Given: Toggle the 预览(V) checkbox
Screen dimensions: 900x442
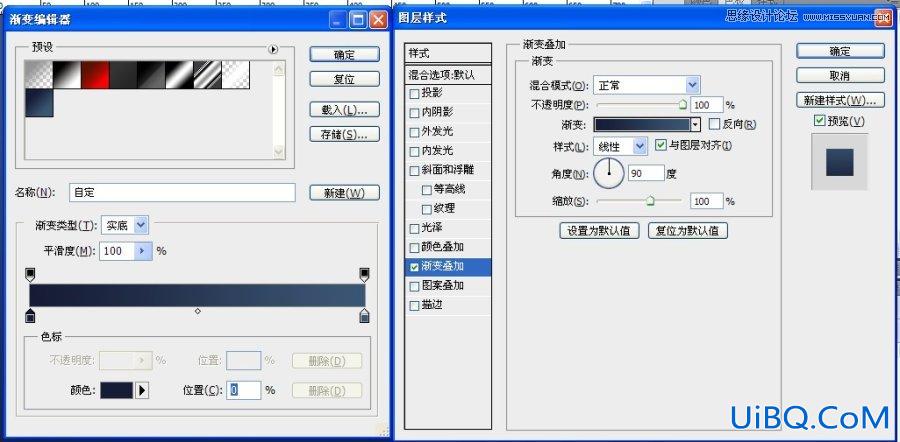Looking at the screenshot, I should coord(820,121).
